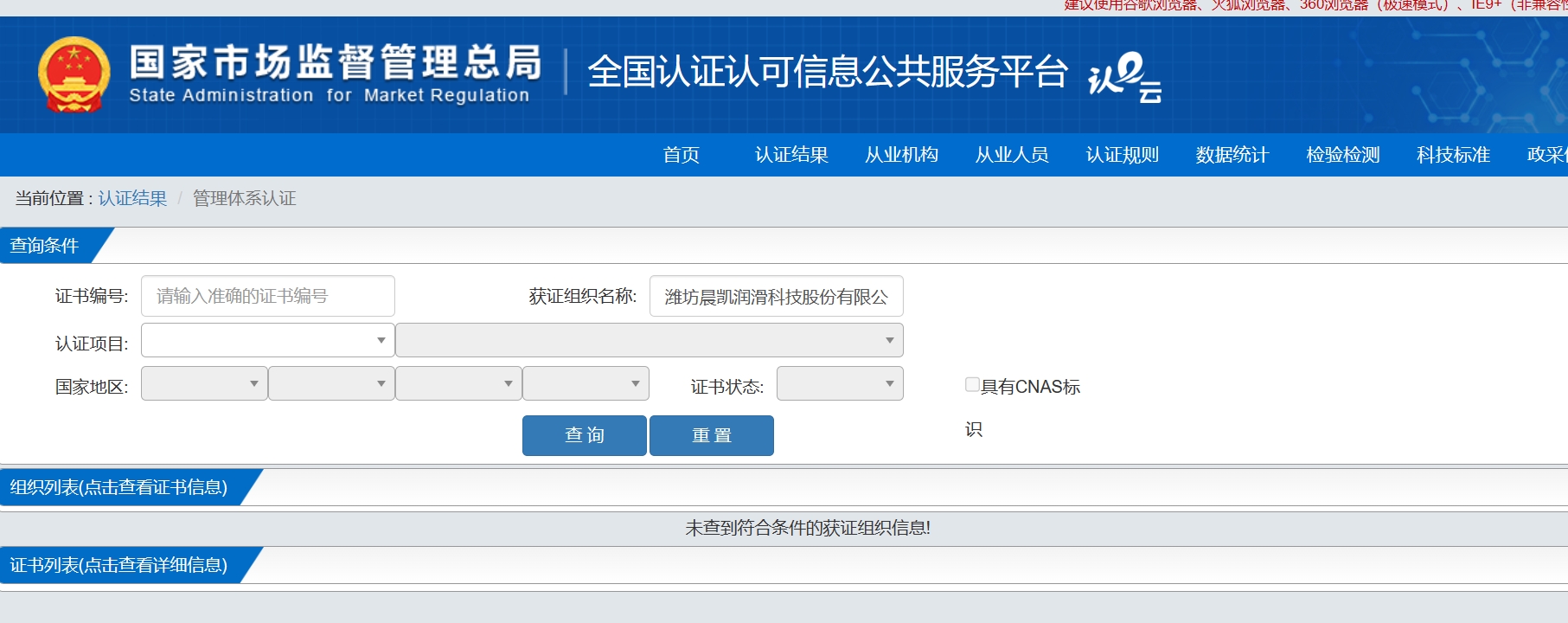1568x623 pixels.
Task: Select 从业人员 navigation item
Action: [x=1012, y=155]
